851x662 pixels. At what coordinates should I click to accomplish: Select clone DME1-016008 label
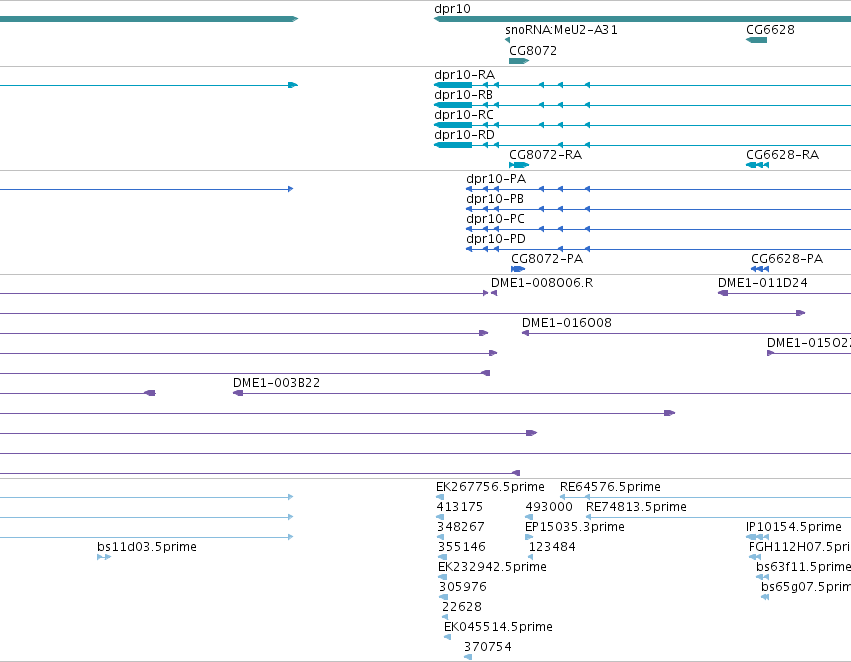click(x=567, y=323)
